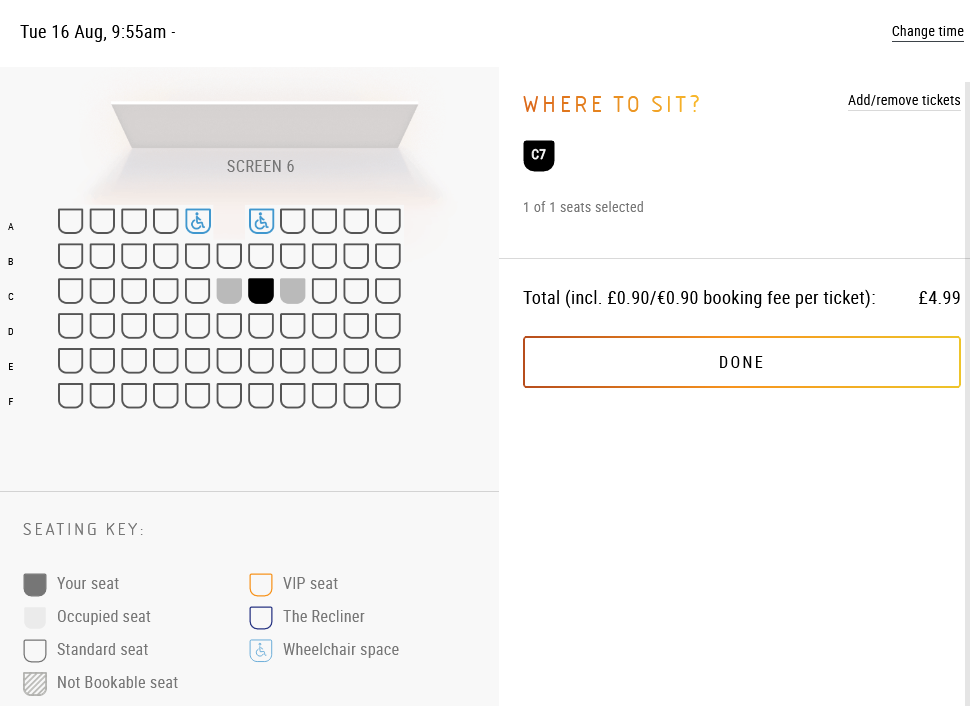Click The Recliner key icon
The image size is (970, 706).
point(261,617)
